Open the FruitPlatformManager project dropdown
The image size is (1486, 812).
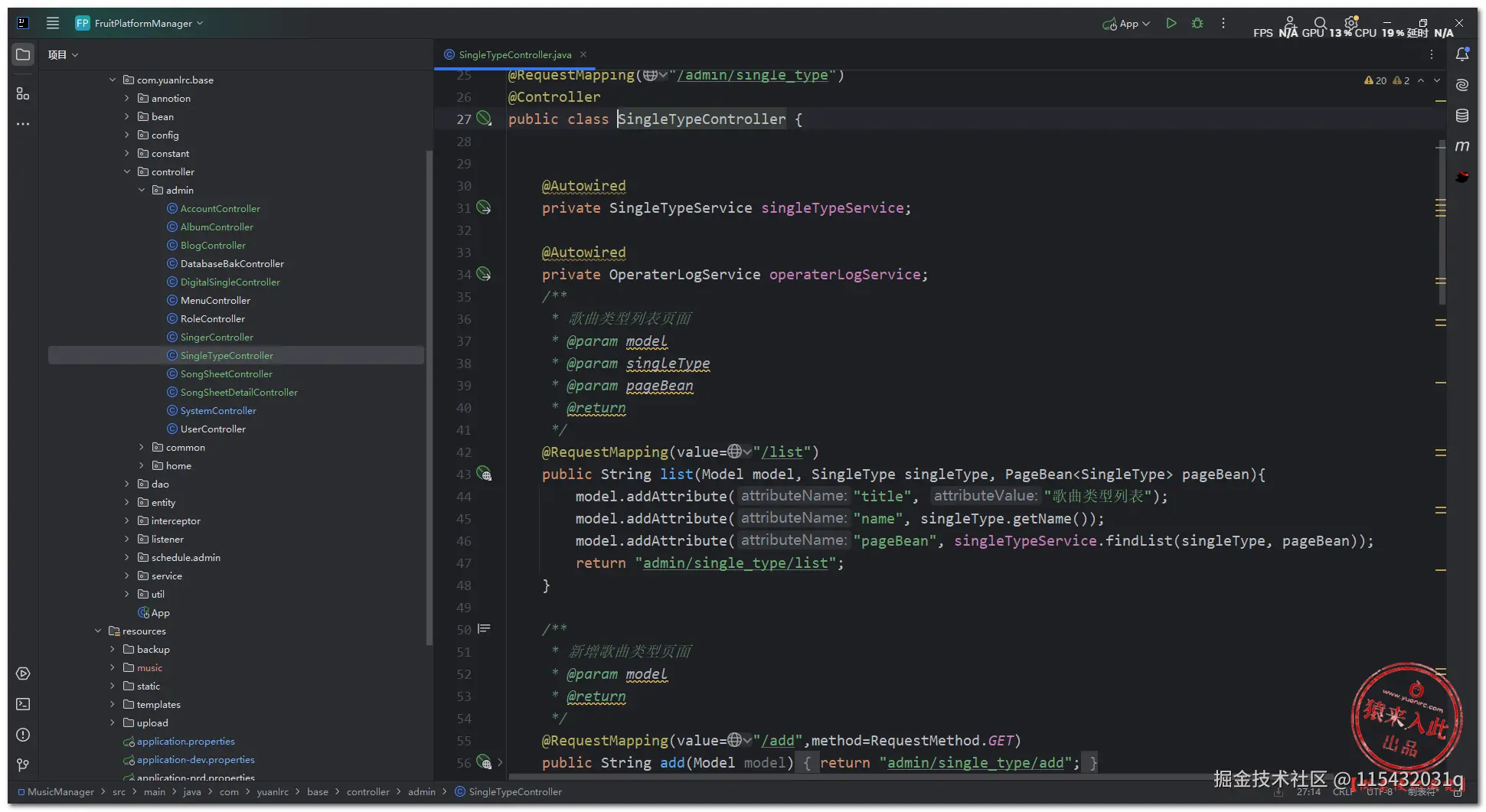tap(142, 24)
